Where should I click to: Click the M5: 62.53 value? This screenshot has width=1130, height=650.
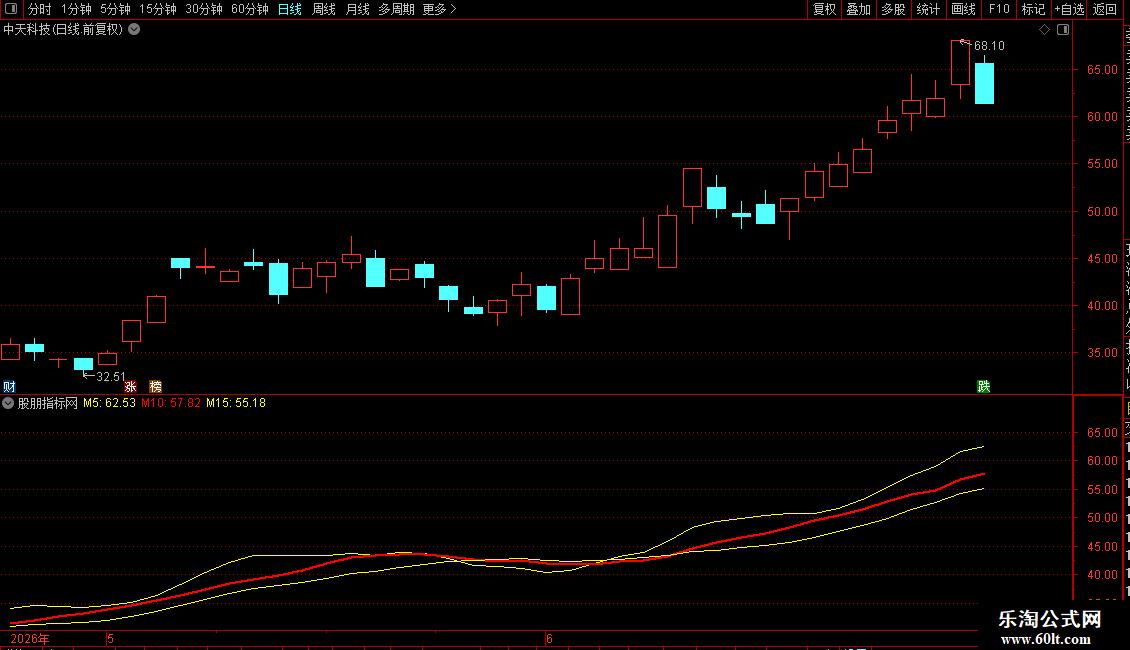pos(110,404)
